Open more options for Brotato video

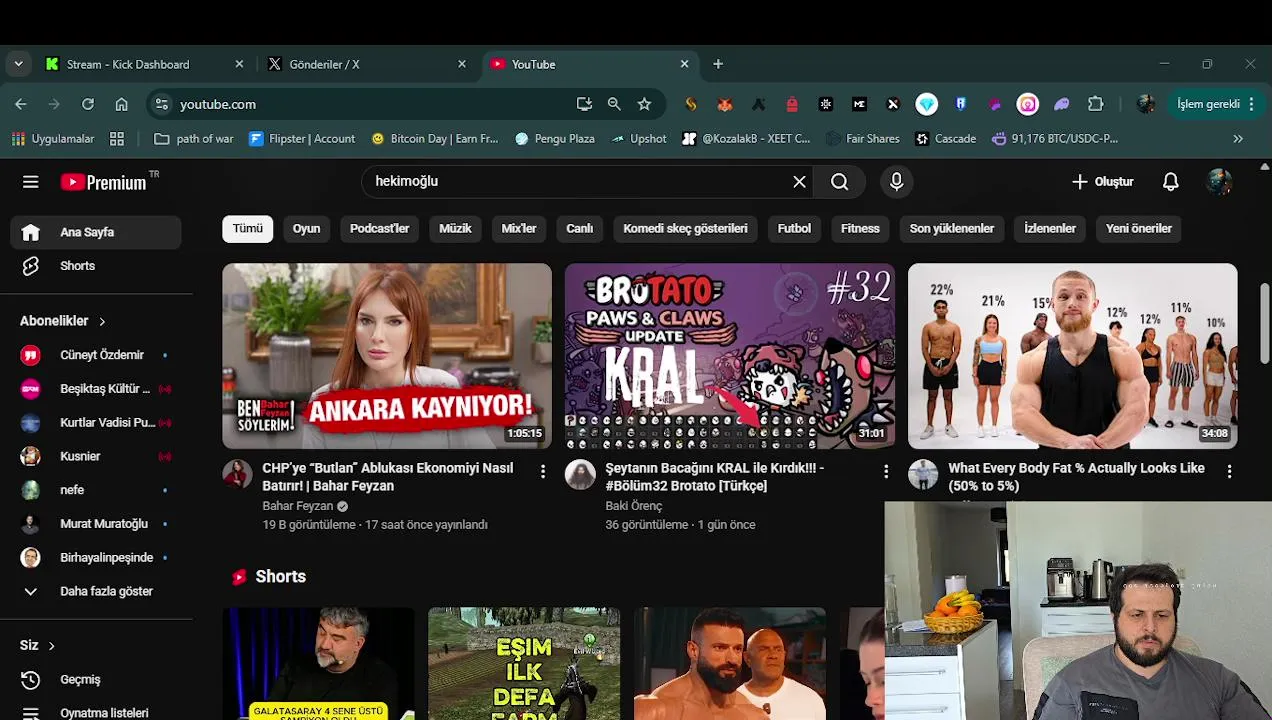pos(886,470)
